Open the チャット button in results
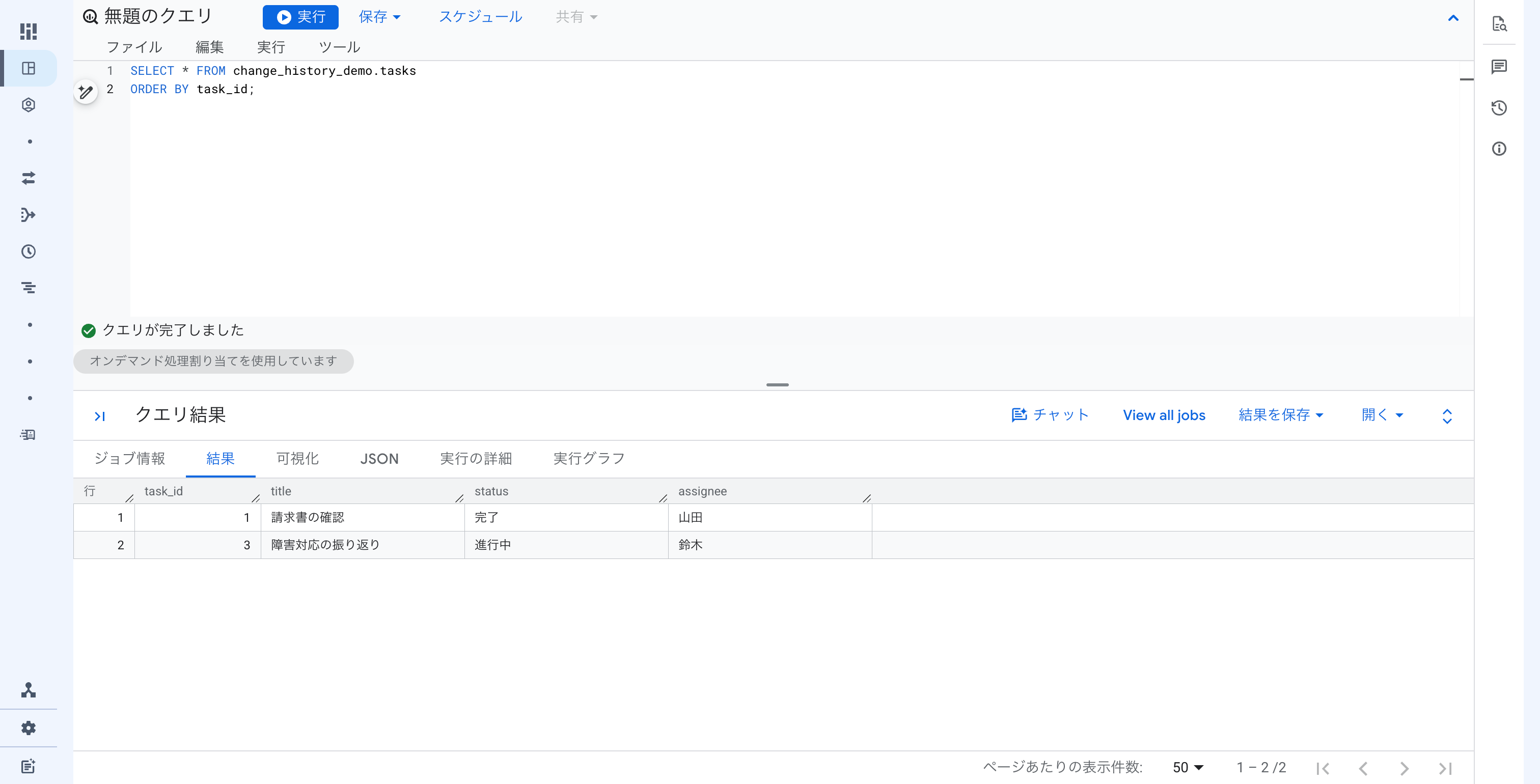The height and width of the screenshot is (784, 1540). (x=1050, y=415)
